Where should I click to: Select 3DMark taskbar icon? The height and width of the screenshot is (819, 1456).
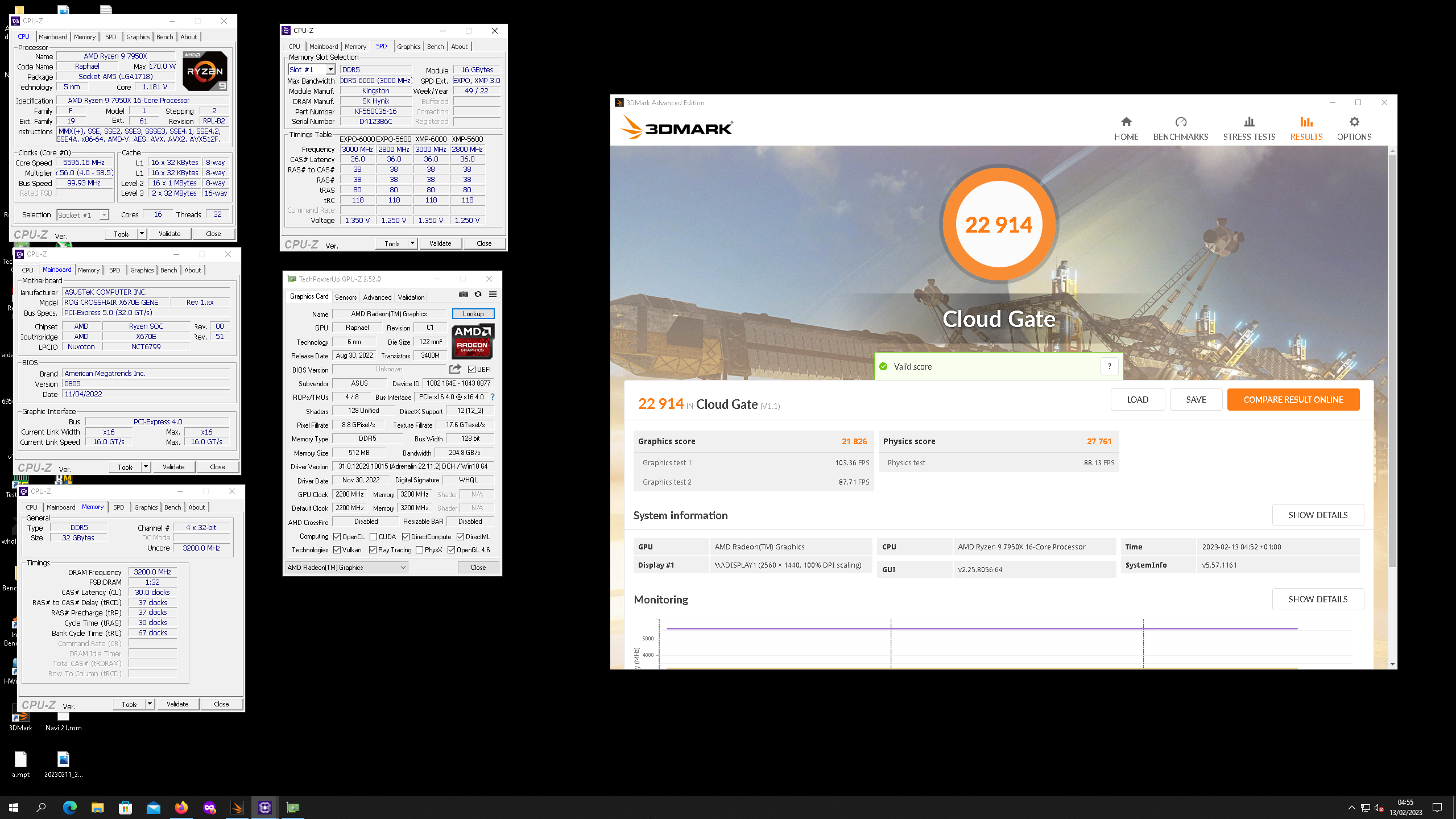pos(237,808)
